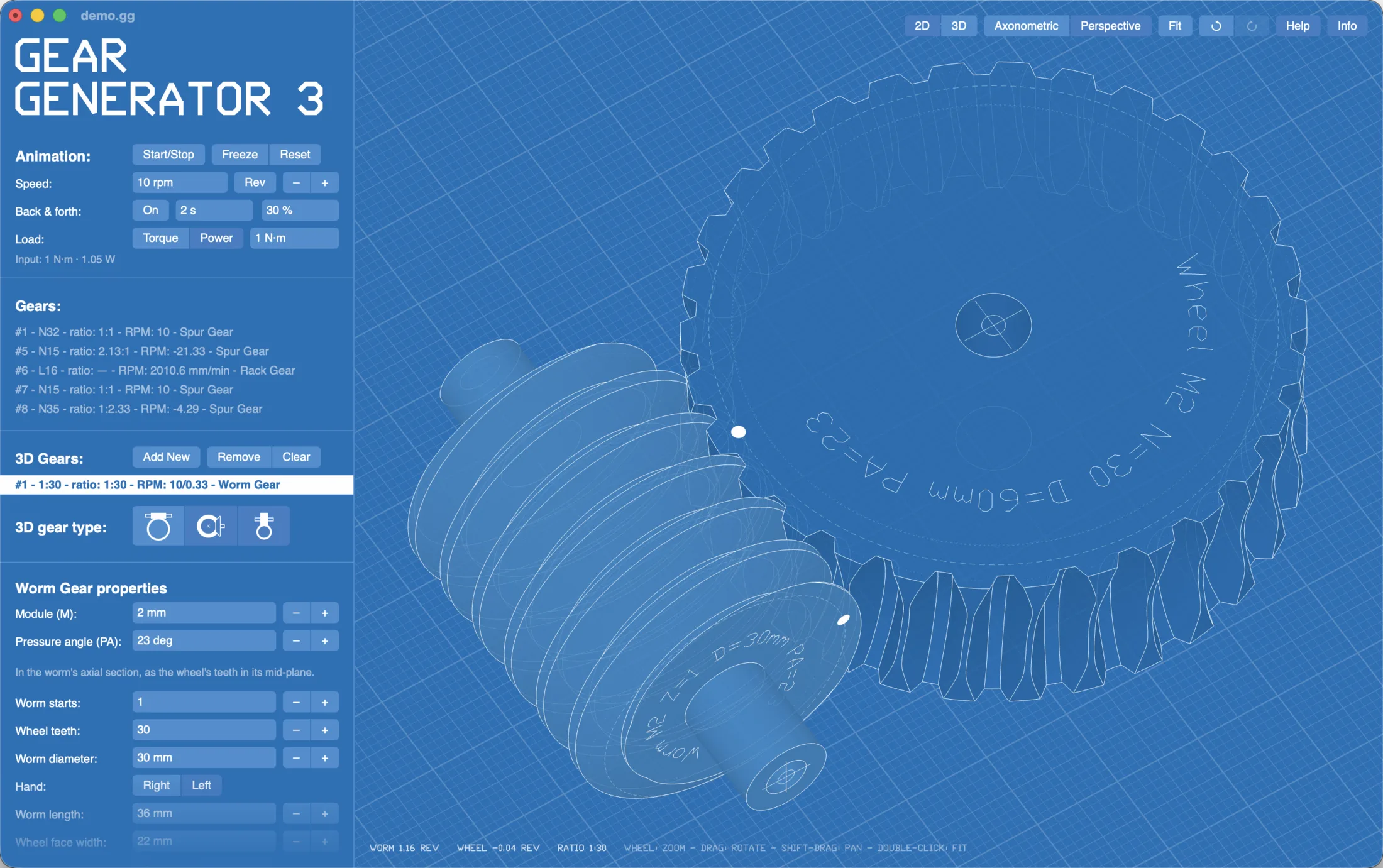Click the Input 1 N·m · 1.05 W text

click(65, 260)
